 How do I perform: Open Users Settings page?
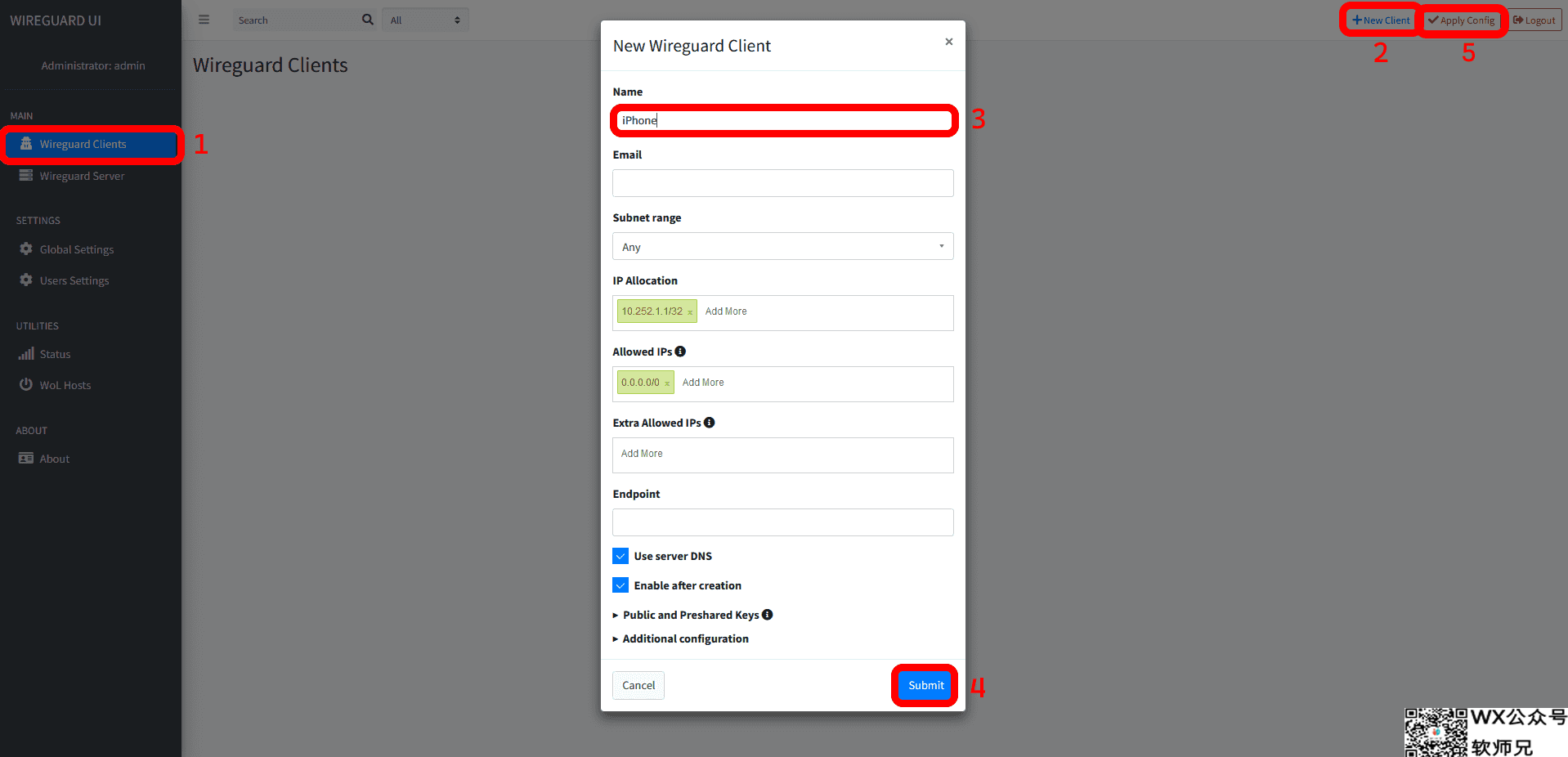pyautogui.click(x=91, y=280)
